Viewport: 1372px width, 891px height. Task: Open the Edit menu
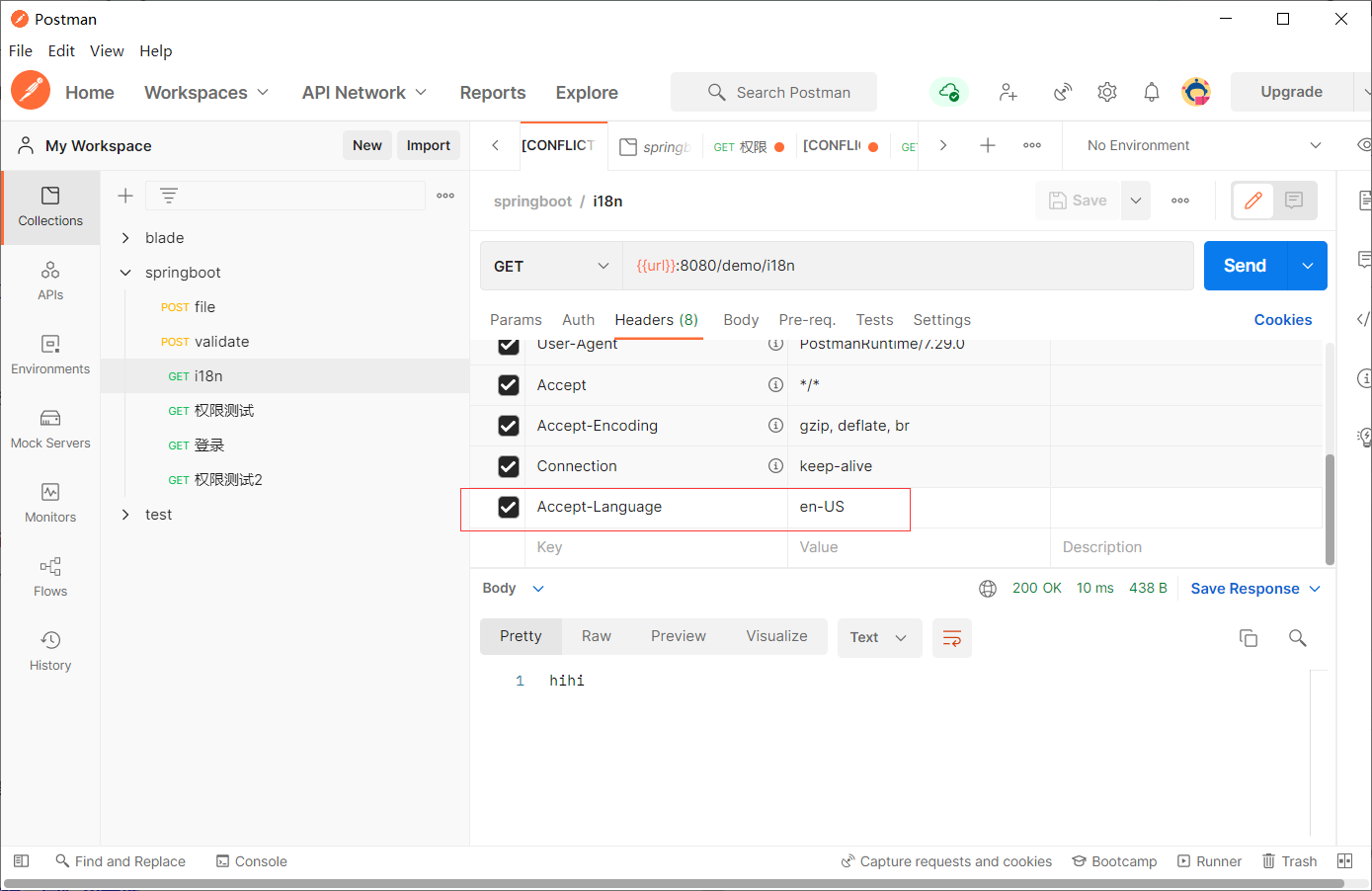(61, 51)
